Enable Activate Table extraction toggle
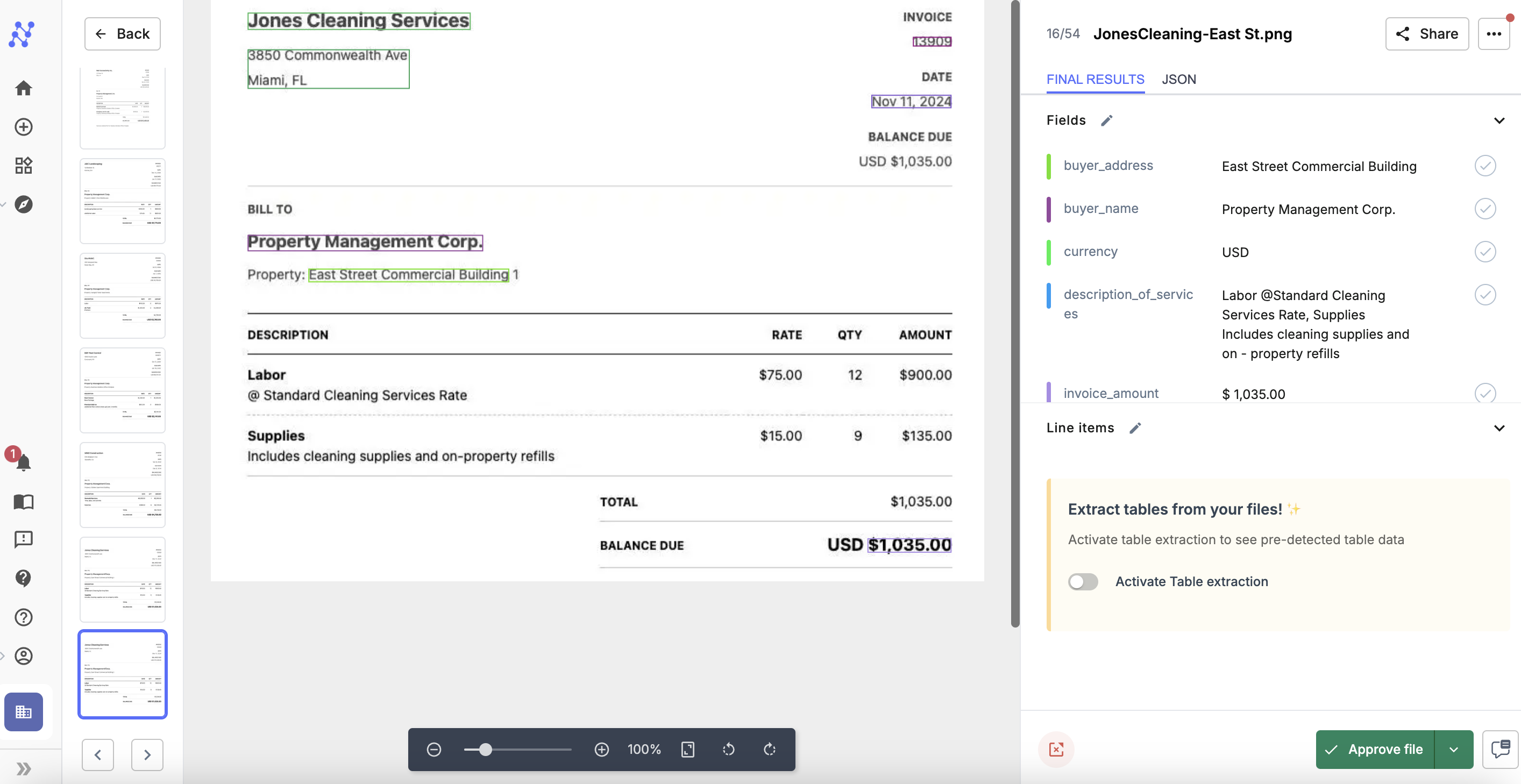Image resolution: width=1521 pixels, height=784 pixels. tap(1082, 581)
